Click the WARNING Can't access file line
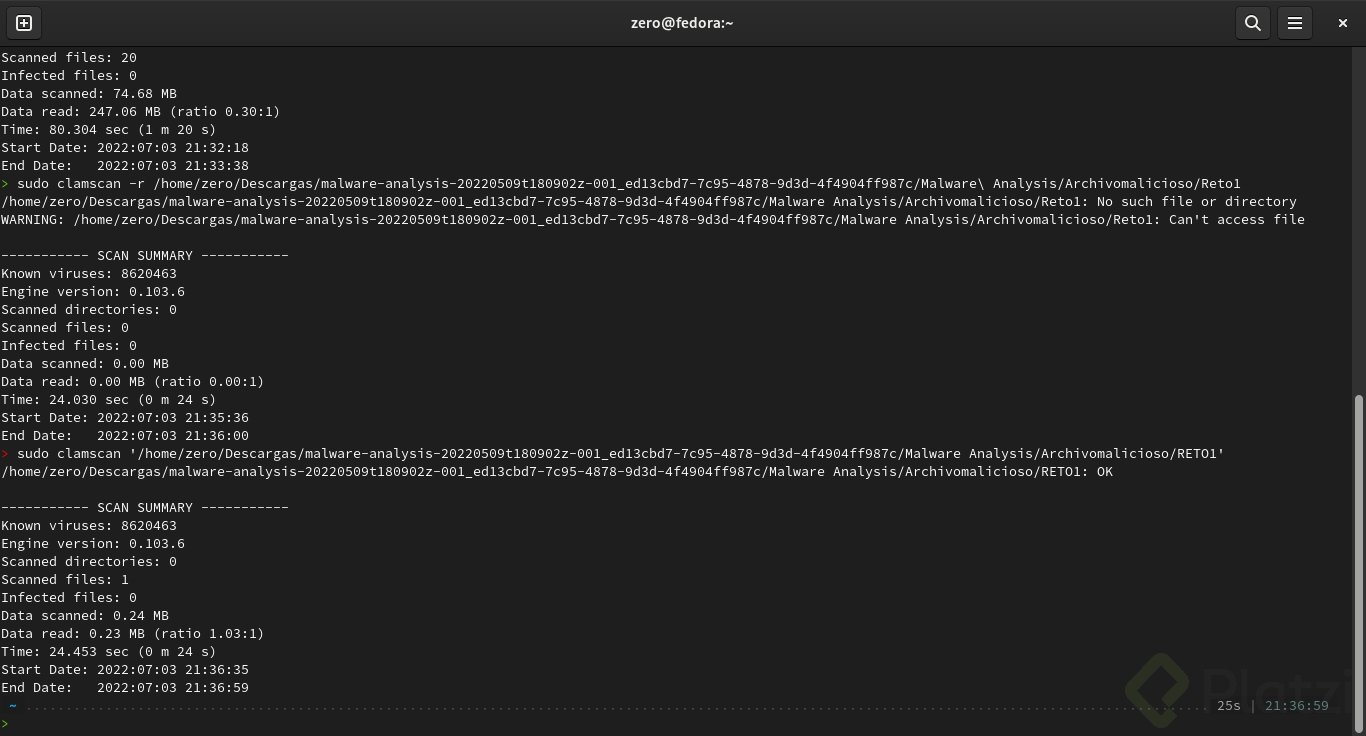Image resolution: width=1366 pixels, height=736 pixels. [652, 220]
